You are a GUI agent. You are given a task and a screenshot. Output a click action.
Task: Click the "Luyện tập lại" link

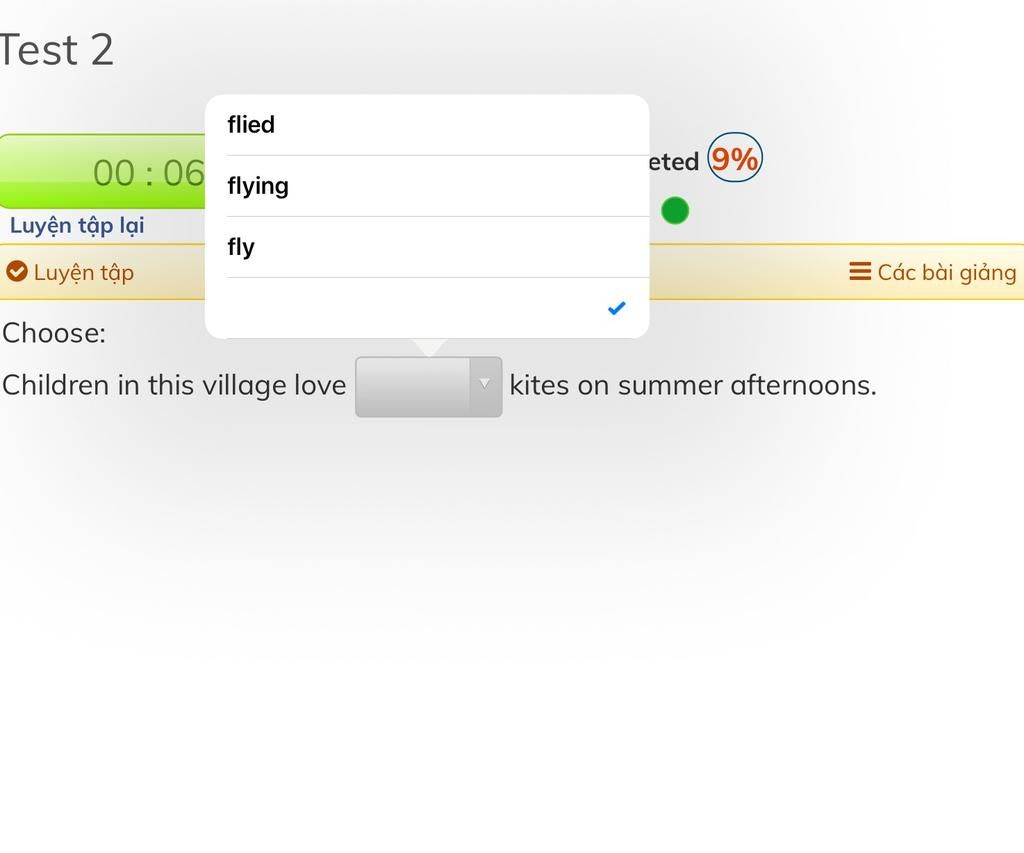click(77, 225)
